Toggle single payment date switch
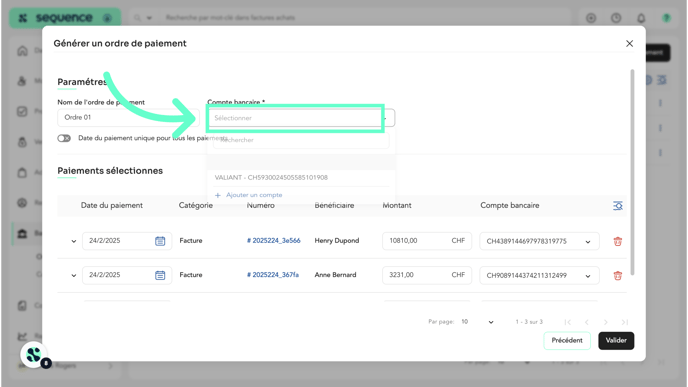 click(64, 138)
